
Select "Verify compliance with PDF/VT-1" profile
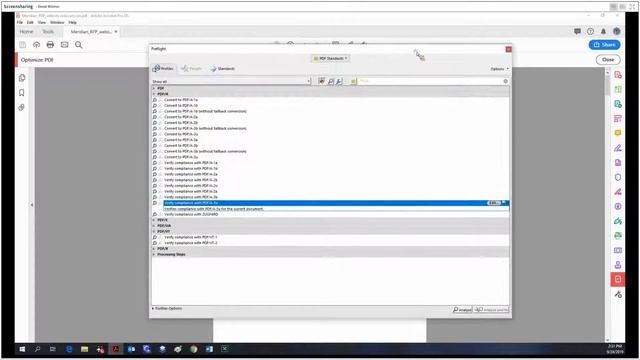pyautogui.click(x=191, y=237)
